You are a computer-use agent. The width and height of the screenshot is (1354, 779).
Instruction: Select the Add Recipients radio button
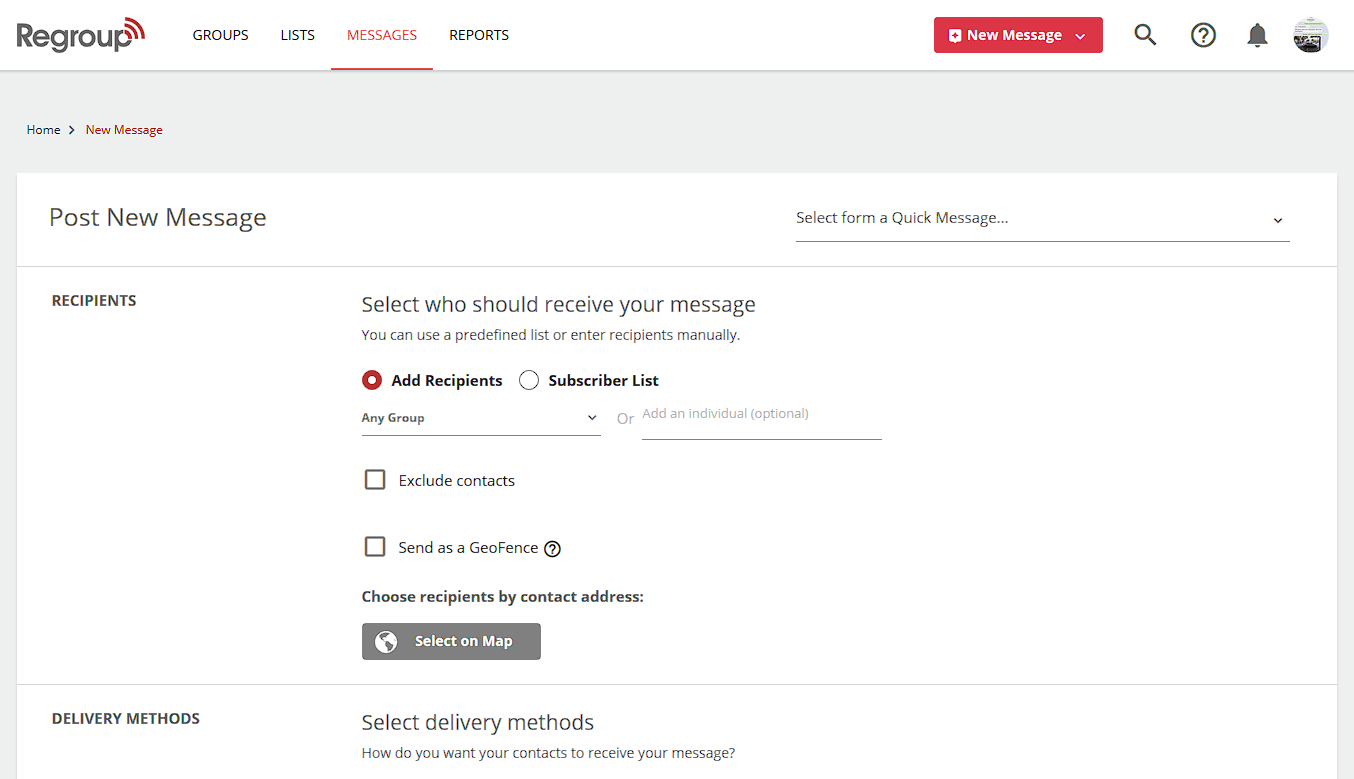371,380
